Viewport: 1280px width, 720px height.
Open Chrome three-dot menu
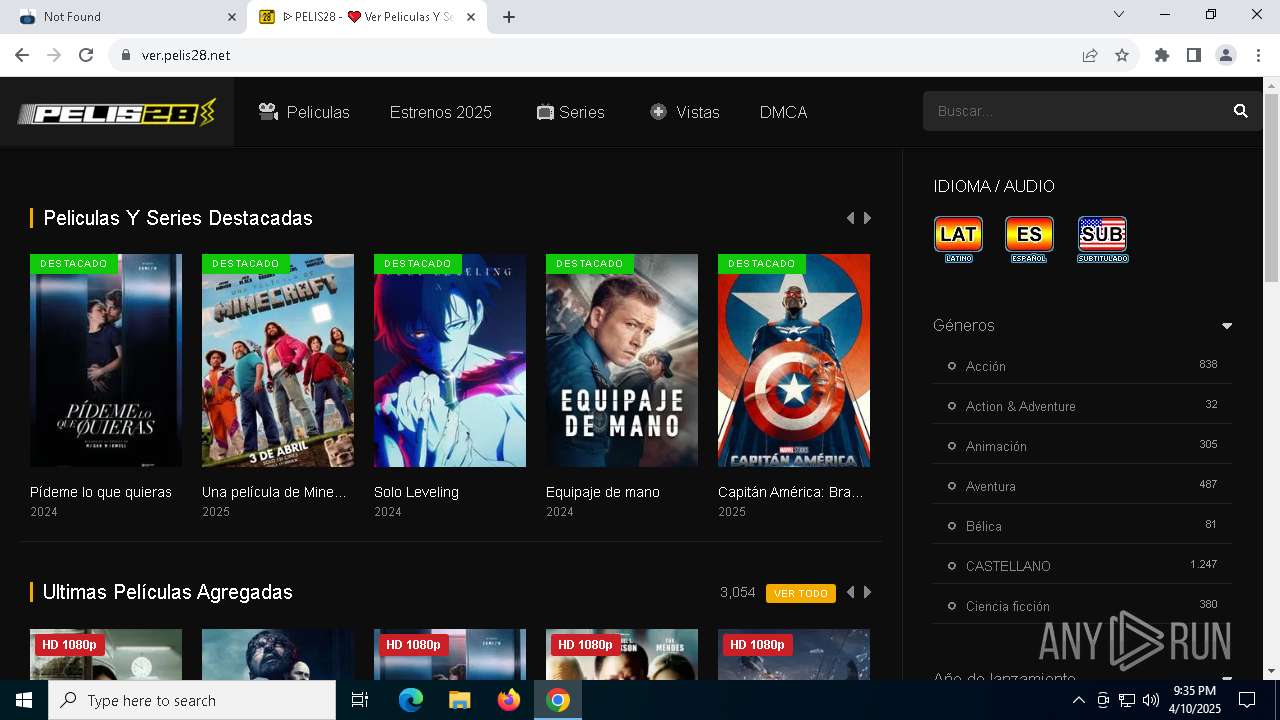(1258, 55)
